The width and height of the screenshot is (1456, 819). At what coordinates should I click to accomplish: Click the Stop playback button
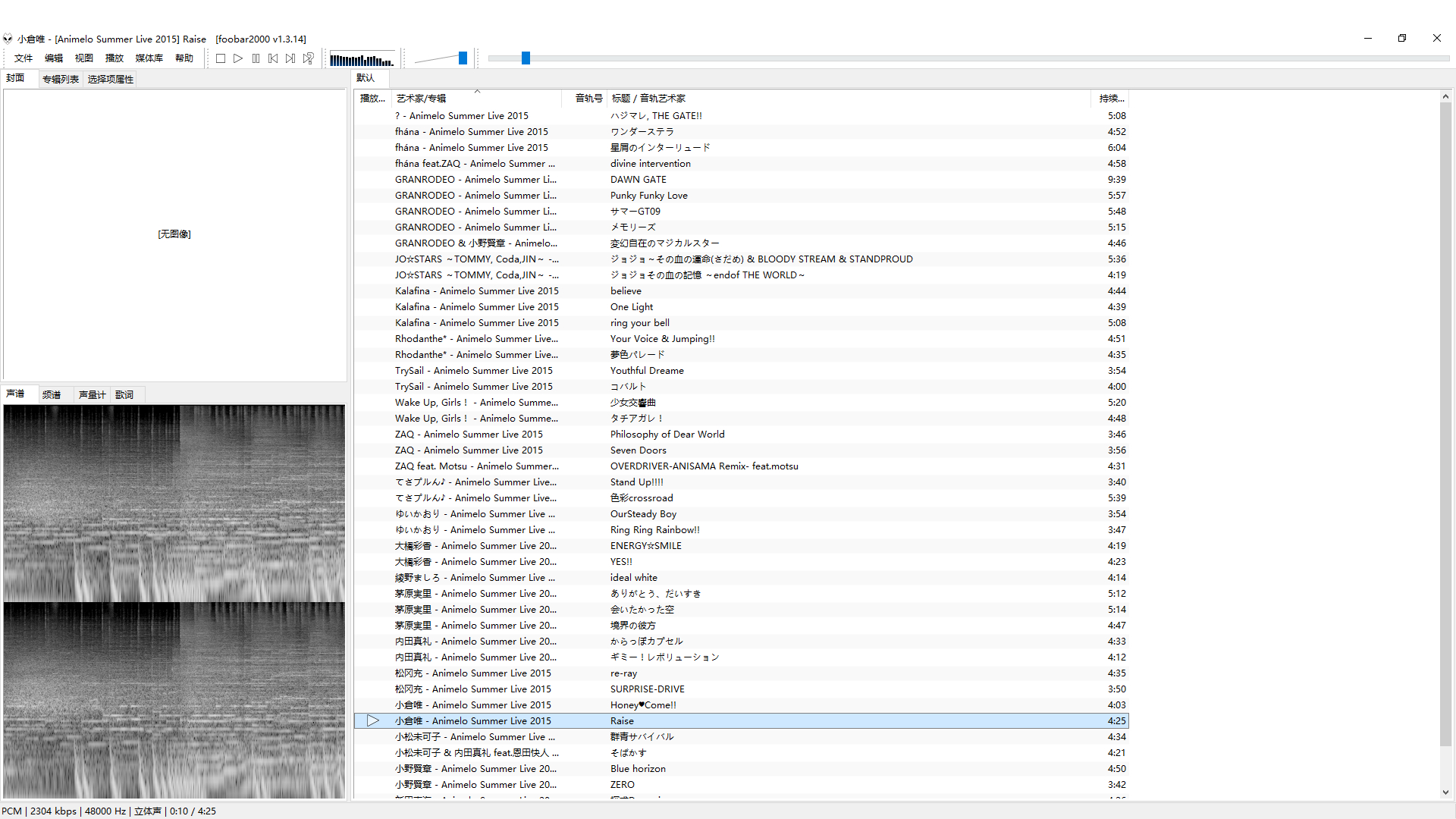[x=221, y=58]
